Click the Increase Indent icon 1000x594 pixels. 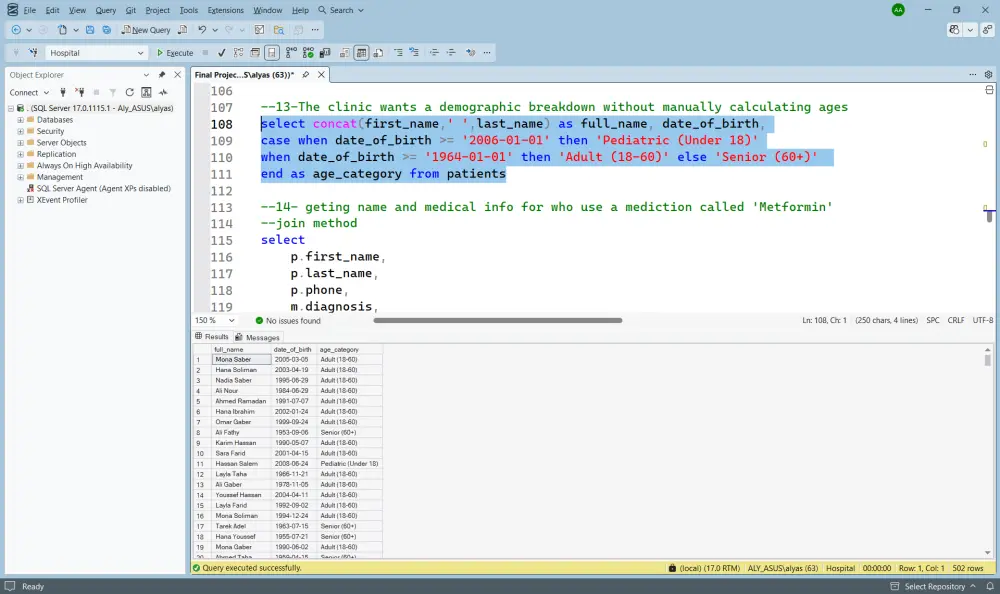point(451,53)
